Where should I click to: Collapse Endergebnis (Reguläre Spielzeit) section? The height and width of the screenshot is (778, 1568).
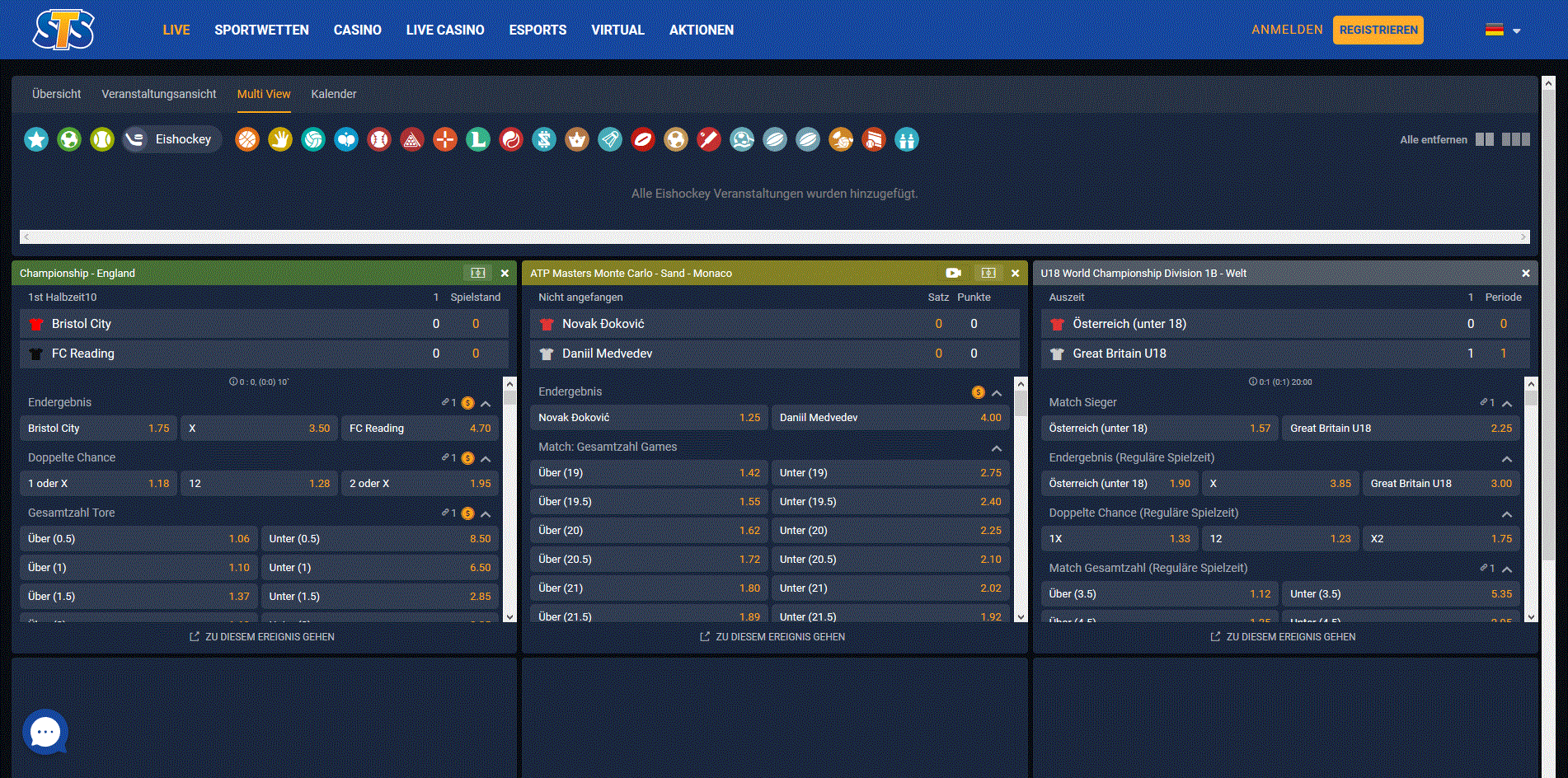[x=1507, y=459]
